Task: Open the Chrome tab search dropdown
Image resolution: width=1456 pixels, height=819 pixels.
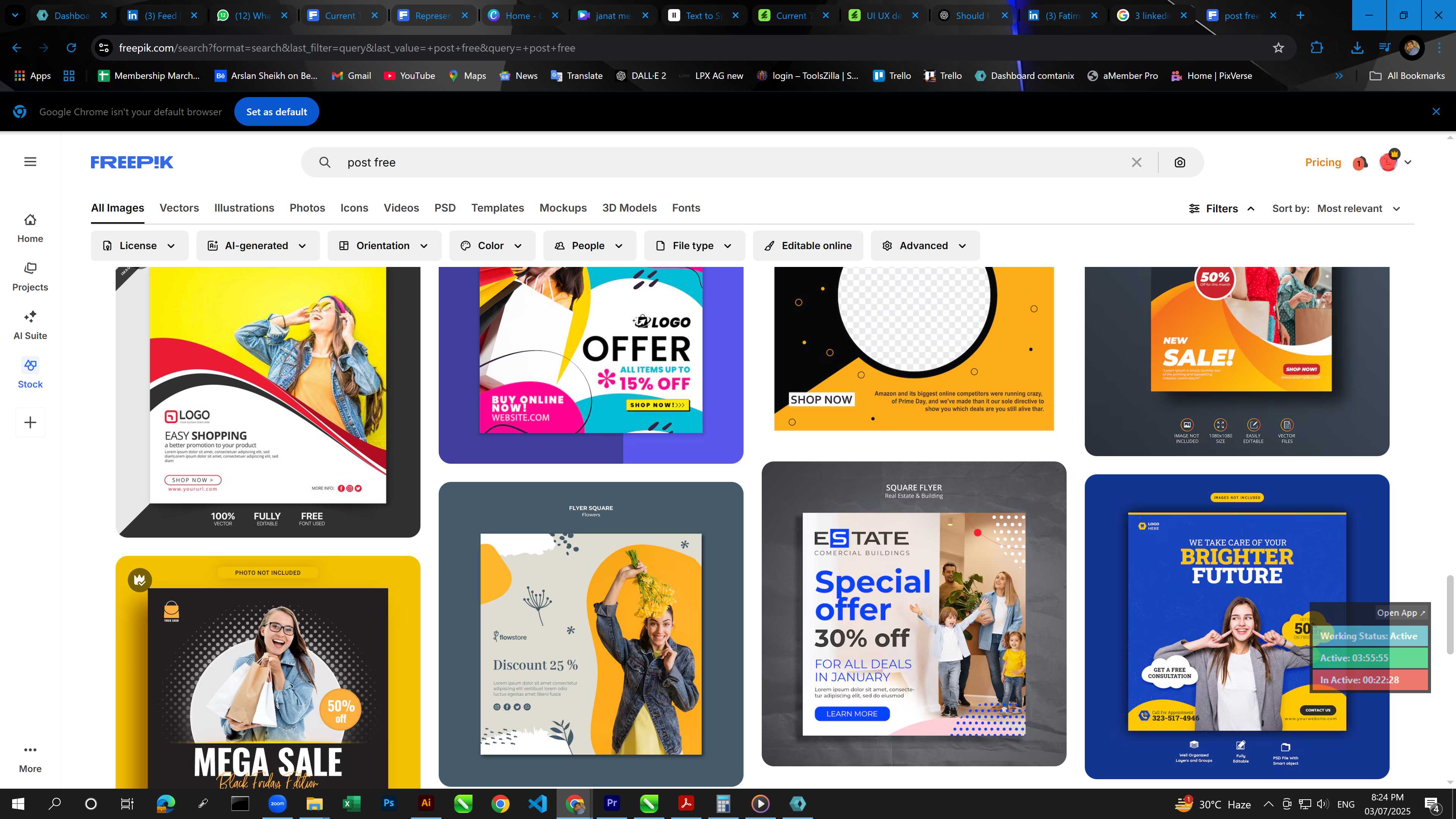Action: pos(15,15)
